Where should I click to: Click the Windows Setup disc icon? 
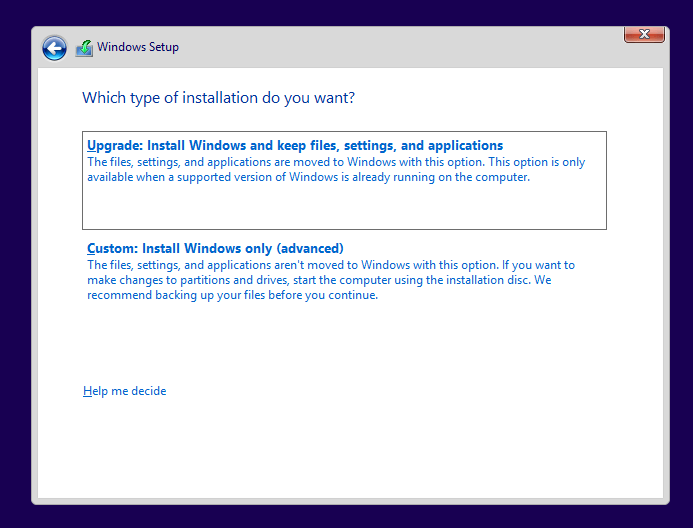point(84,47)
